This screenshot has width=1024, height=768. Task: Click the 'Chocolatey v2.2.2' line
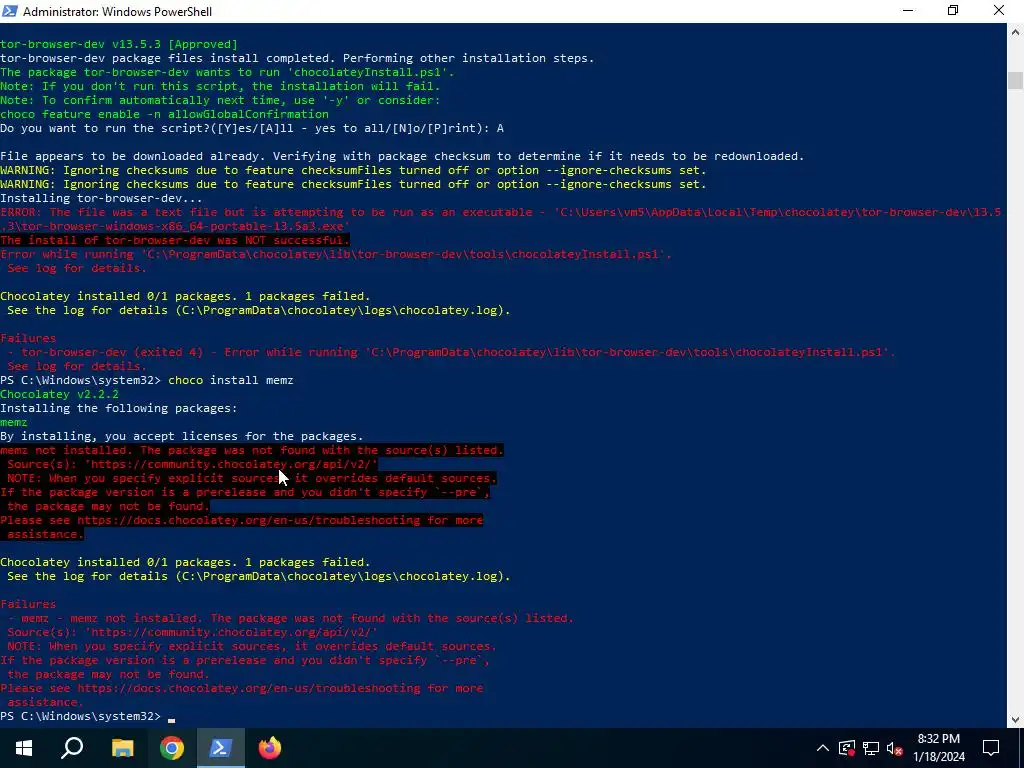point(59,394)
